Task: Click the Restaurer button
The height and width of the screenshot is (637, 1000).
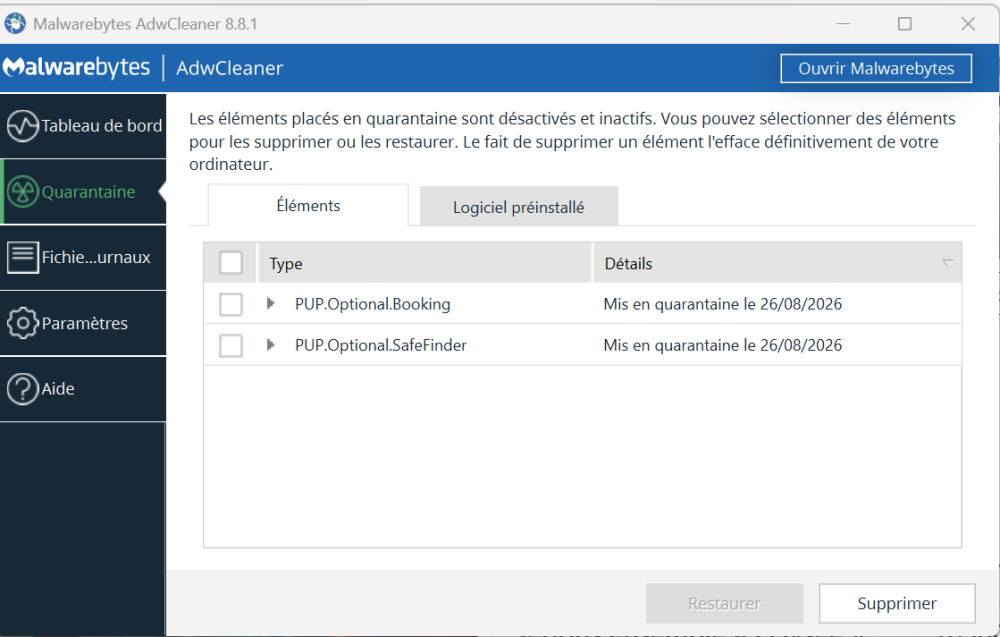Action: [x=724, y=603]
